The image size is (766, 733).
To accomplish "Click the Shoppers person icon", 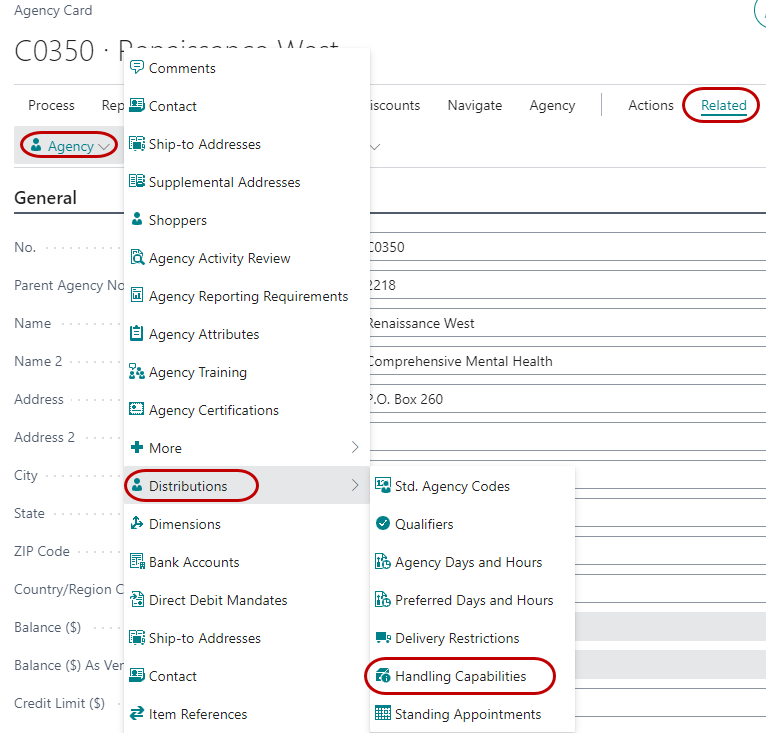I will tap(137, 220).
